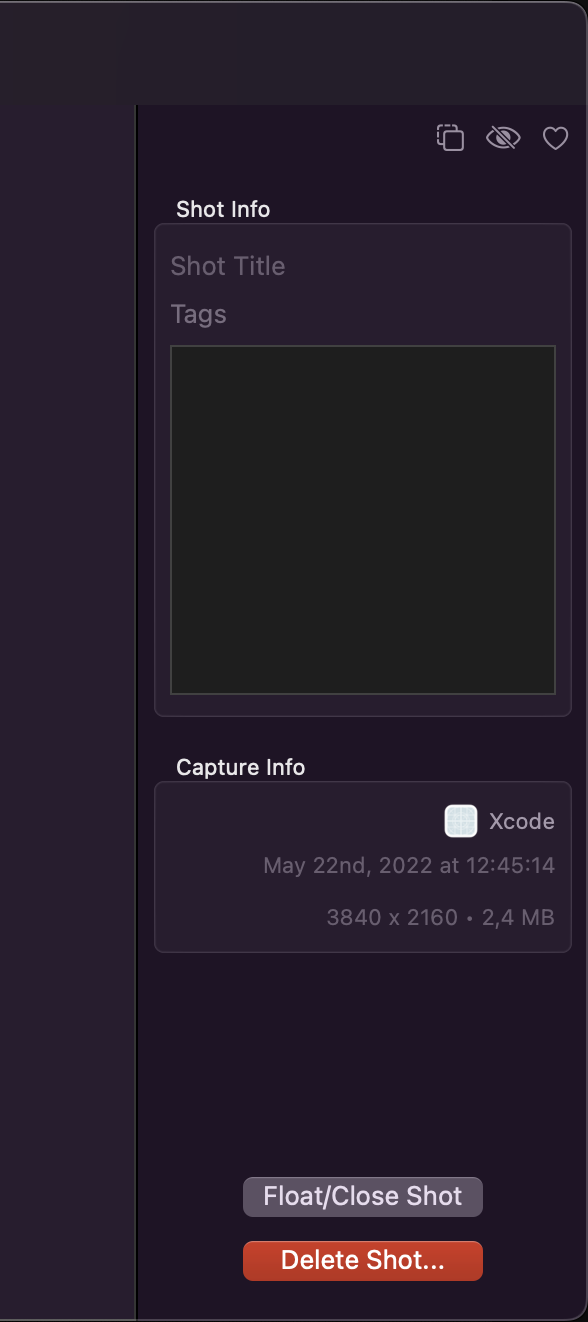Click the Float/Close Shot button
The image size is (588, 1322).
click(x=363, y=1196)
